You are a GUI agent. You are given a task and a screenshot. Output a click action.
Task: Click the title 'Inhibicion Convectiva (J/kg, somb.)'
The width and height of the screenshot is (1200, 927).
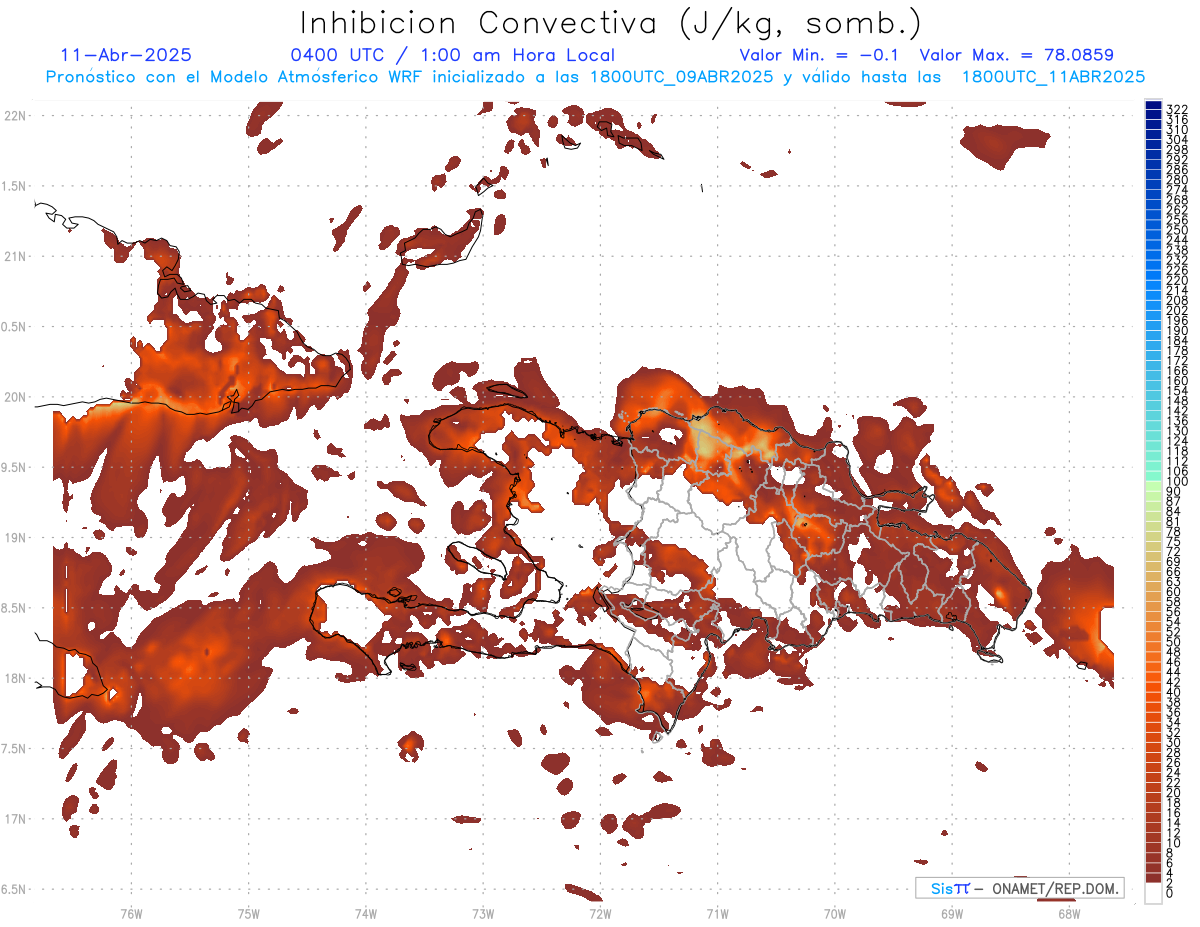point(610,23)
